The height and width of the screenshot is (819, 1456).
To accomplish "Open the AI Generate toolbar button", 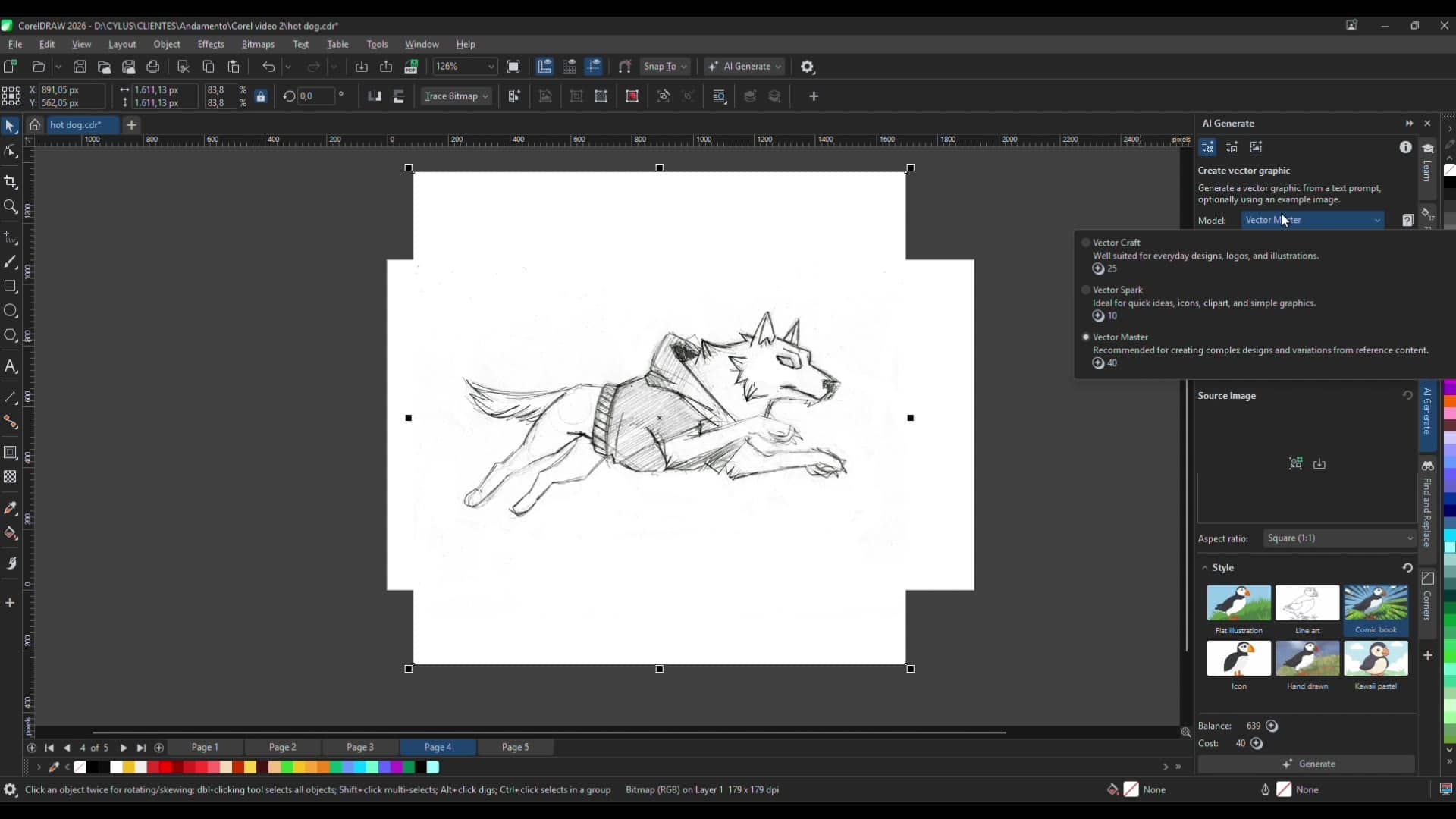I will pyautogui.click(x=744, y=67).
